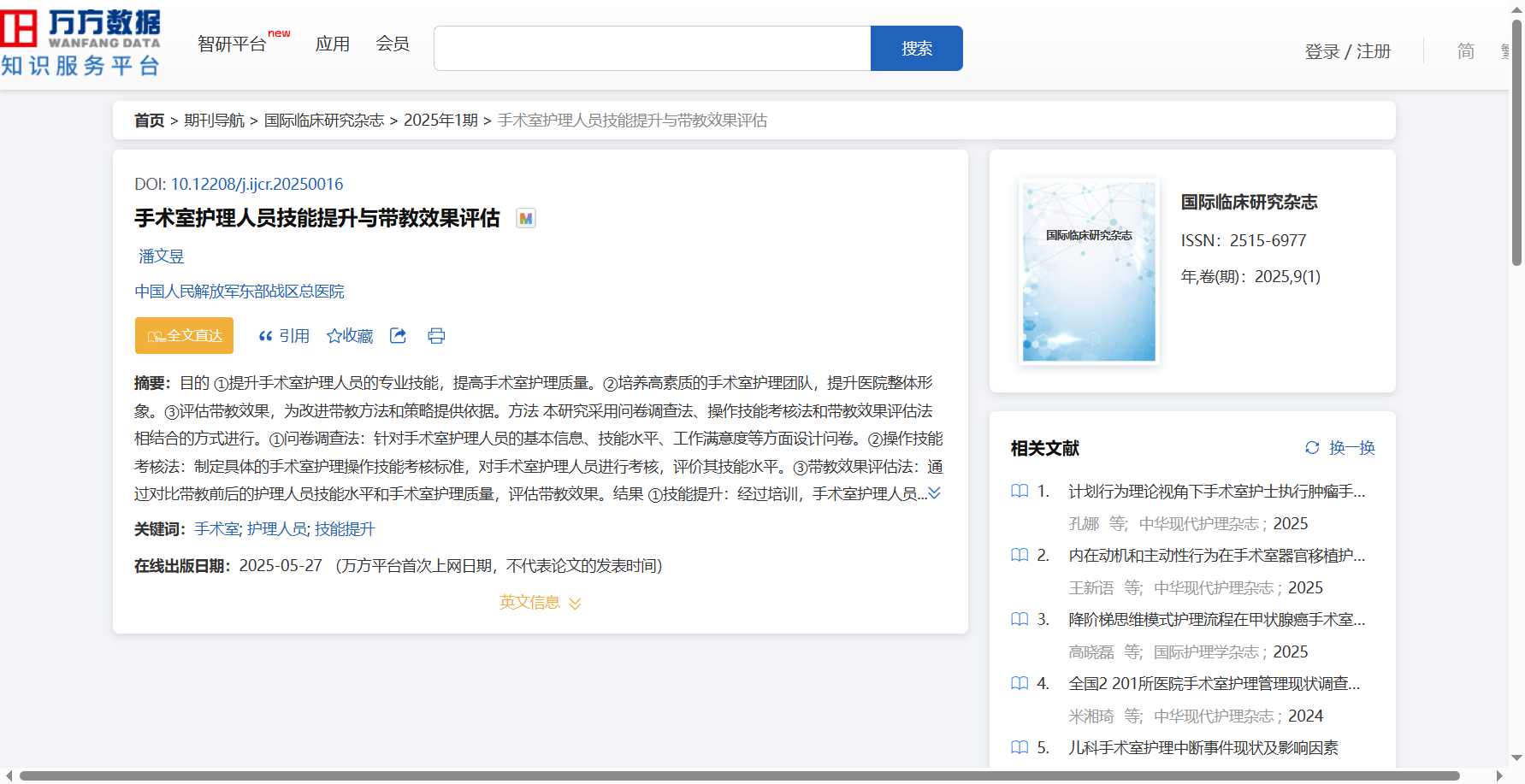Open the DOI 10.12208/j.ijcr.20250016 link
The width and height of the screenshot is (1525, 784).
(257, 184)
